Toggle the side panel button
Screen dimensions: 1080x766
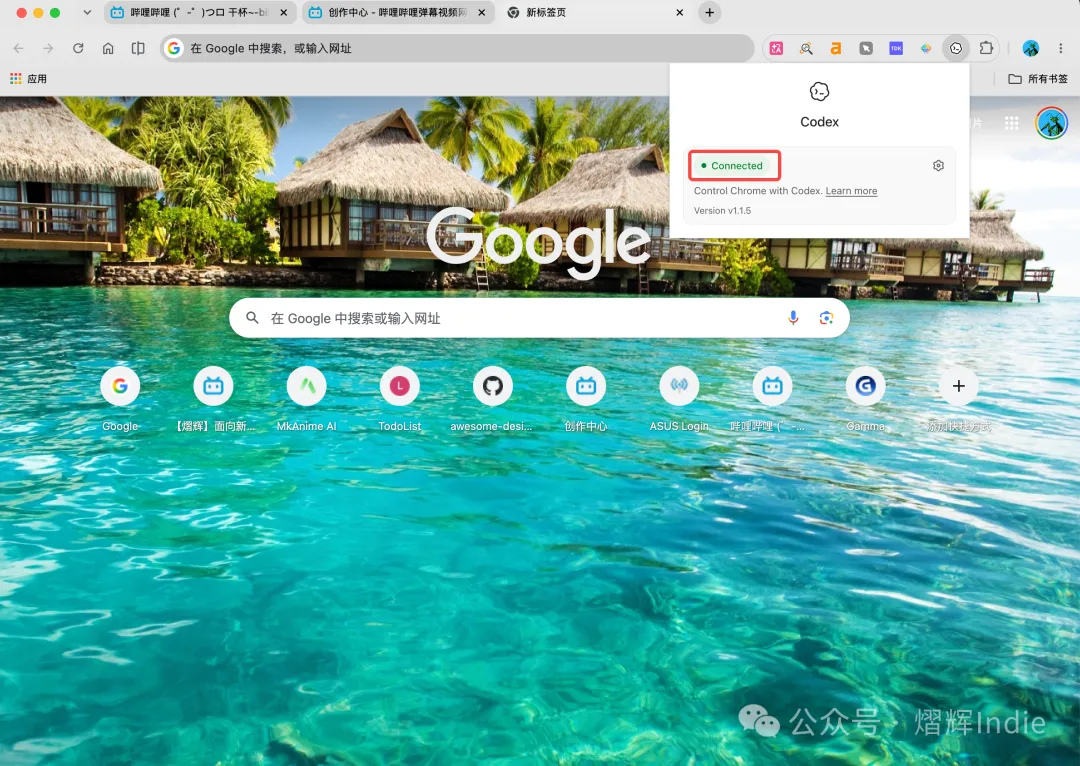point(138,48)
